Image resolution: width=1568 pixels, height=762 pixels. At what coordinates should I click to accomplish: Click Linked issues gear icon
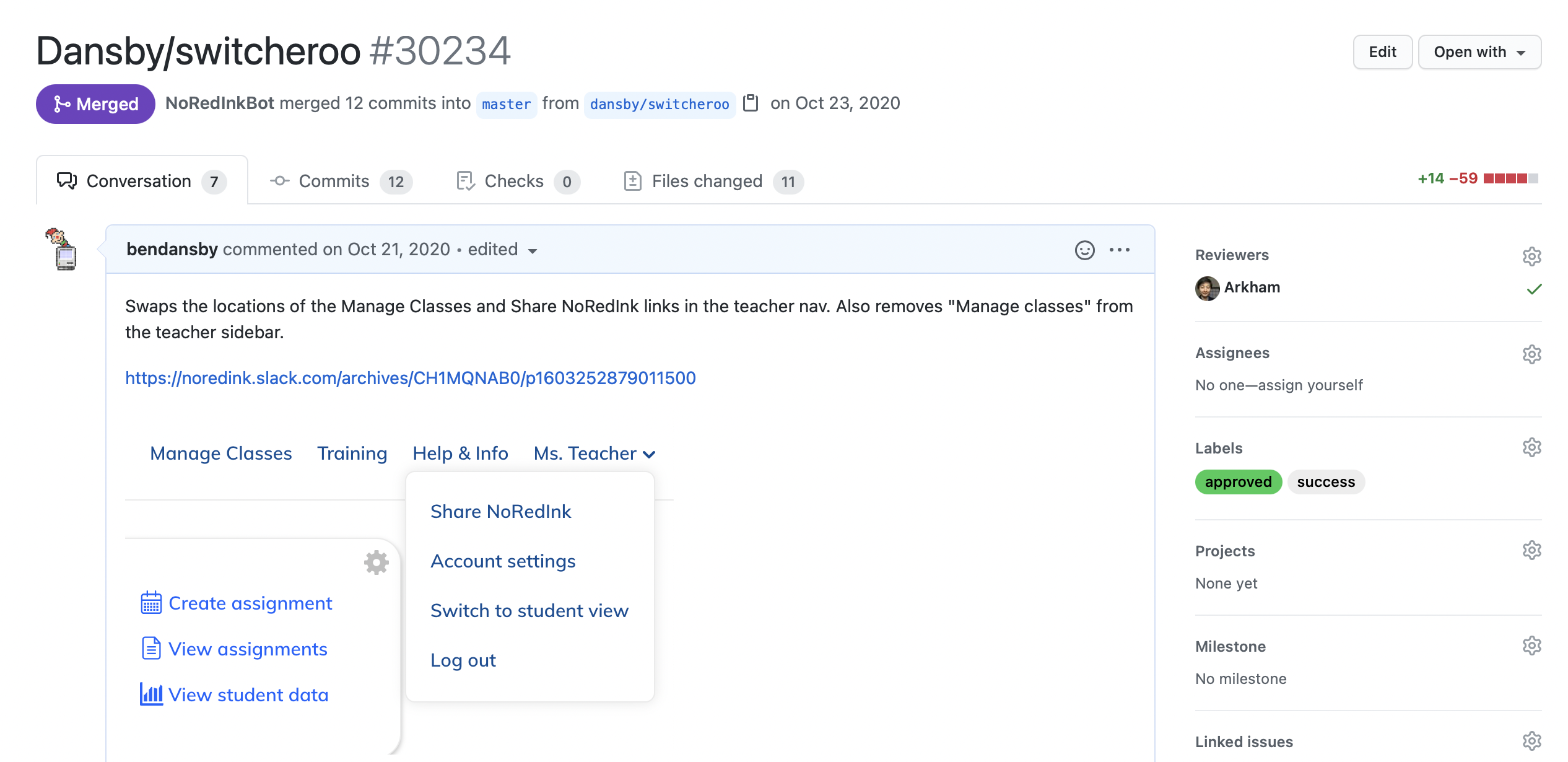point(1531,741)
